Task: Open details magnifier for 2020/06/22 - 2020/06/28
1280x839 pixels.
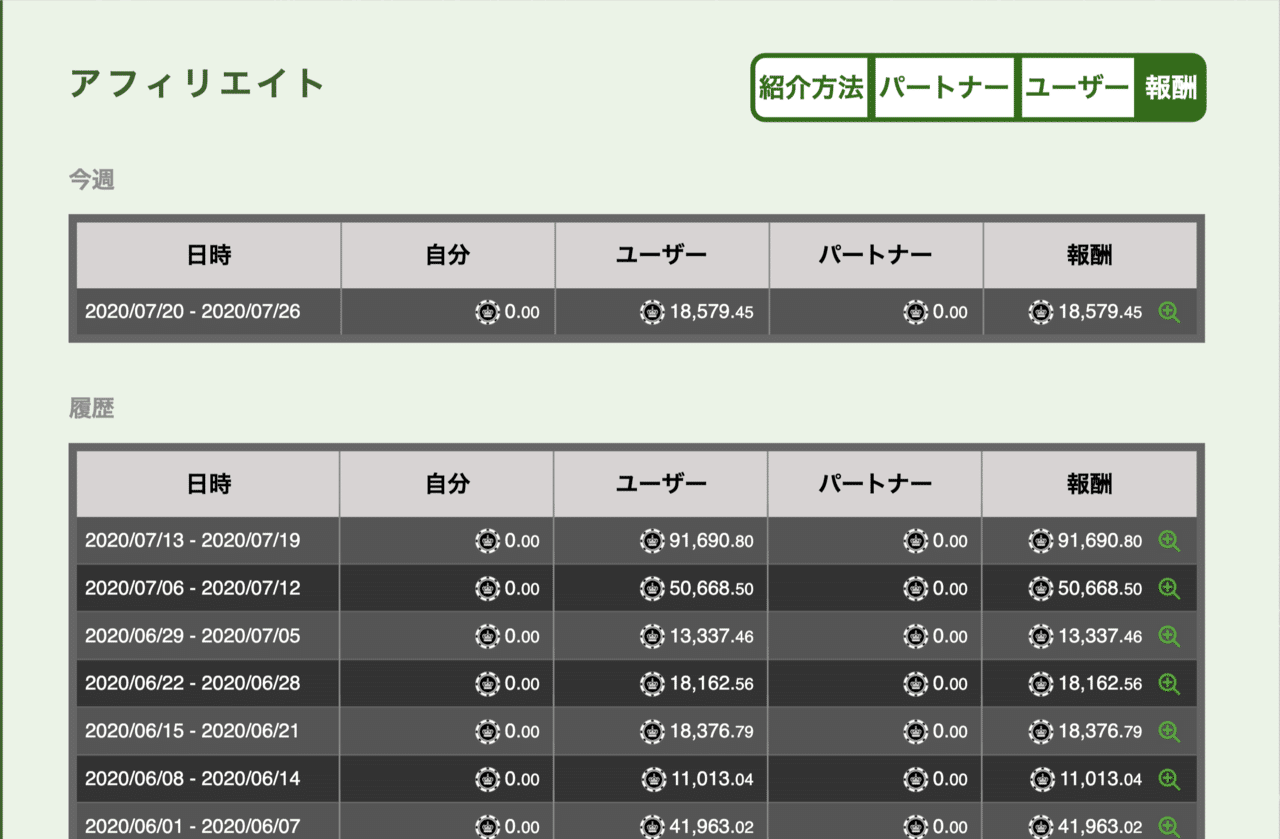Action: pos(1169,684)
